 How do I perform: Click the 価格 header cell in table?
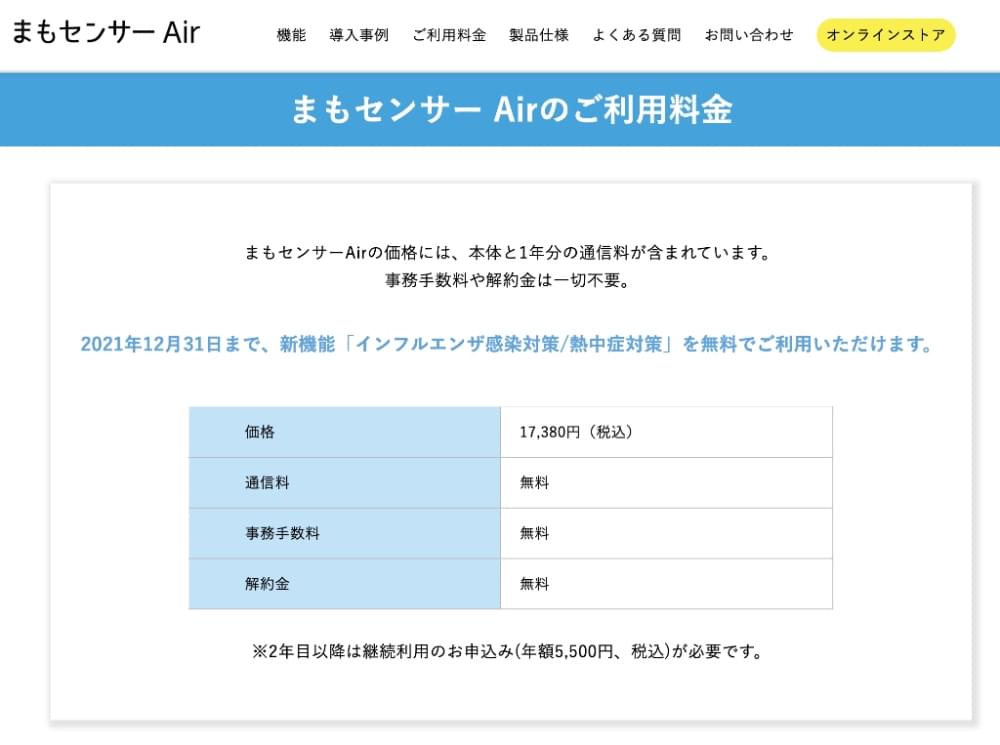(x=259, y=432)
